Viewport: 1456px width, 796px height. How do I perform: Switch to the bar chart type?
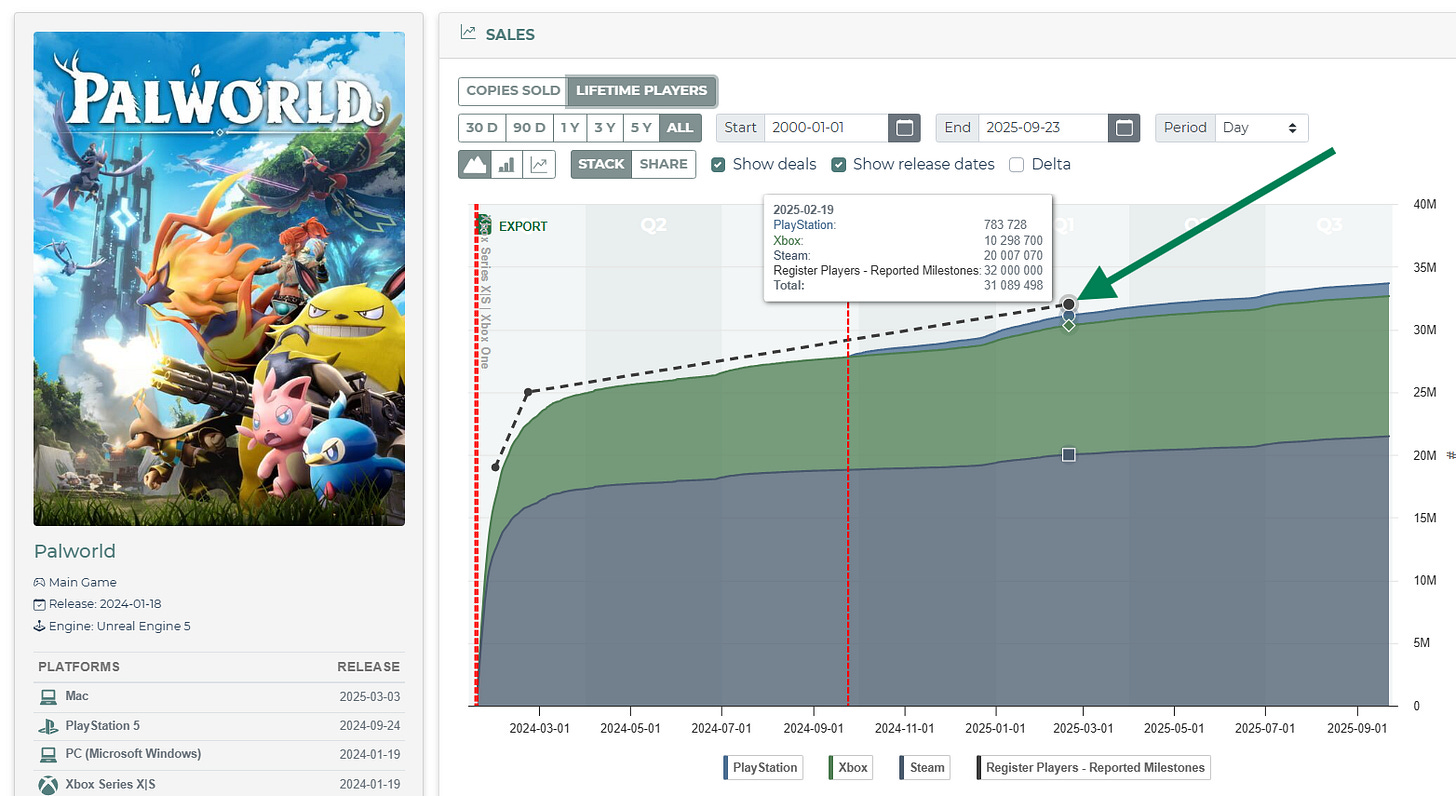[507, 164]
